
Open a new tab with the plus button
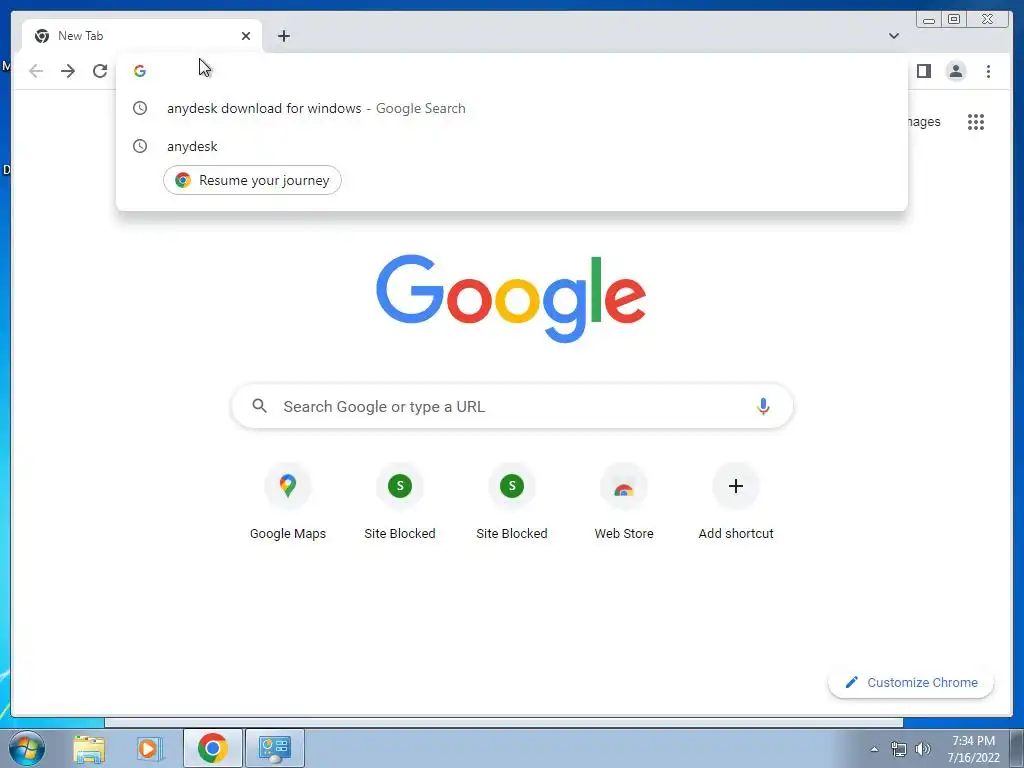(283, 36)
